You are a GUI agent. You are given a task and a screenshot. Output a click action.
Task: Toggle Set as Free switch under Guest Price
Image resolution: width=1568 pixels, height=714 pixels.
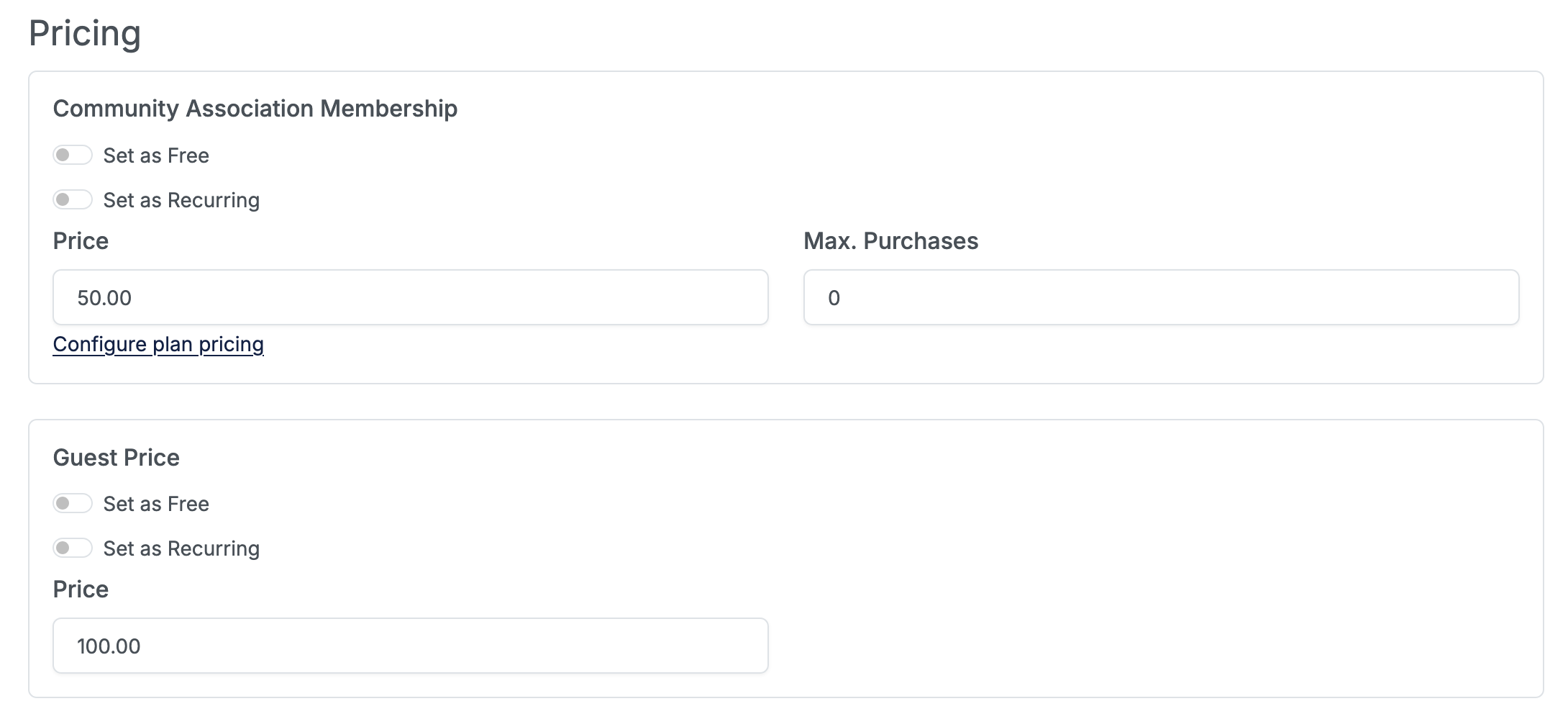click(73, 504)
